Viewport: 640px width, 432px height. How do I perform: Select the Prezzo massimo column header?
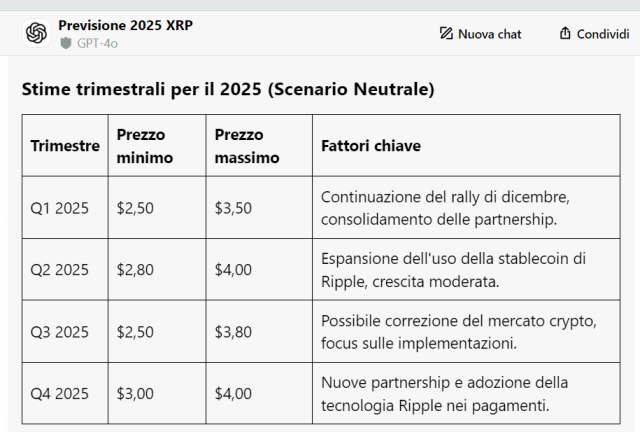[247, 146]
